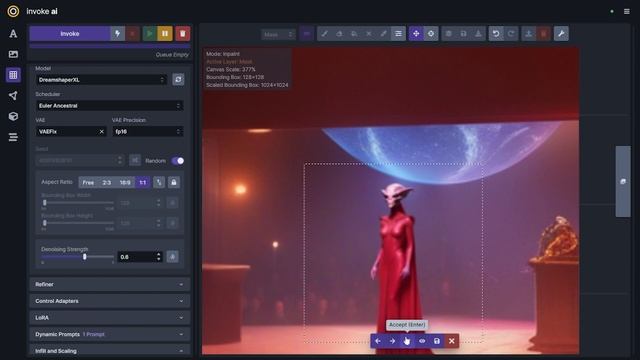Open the Scheduler dropdown Euler Ancestral
The image size is (640, 360).
coord(109,106)
